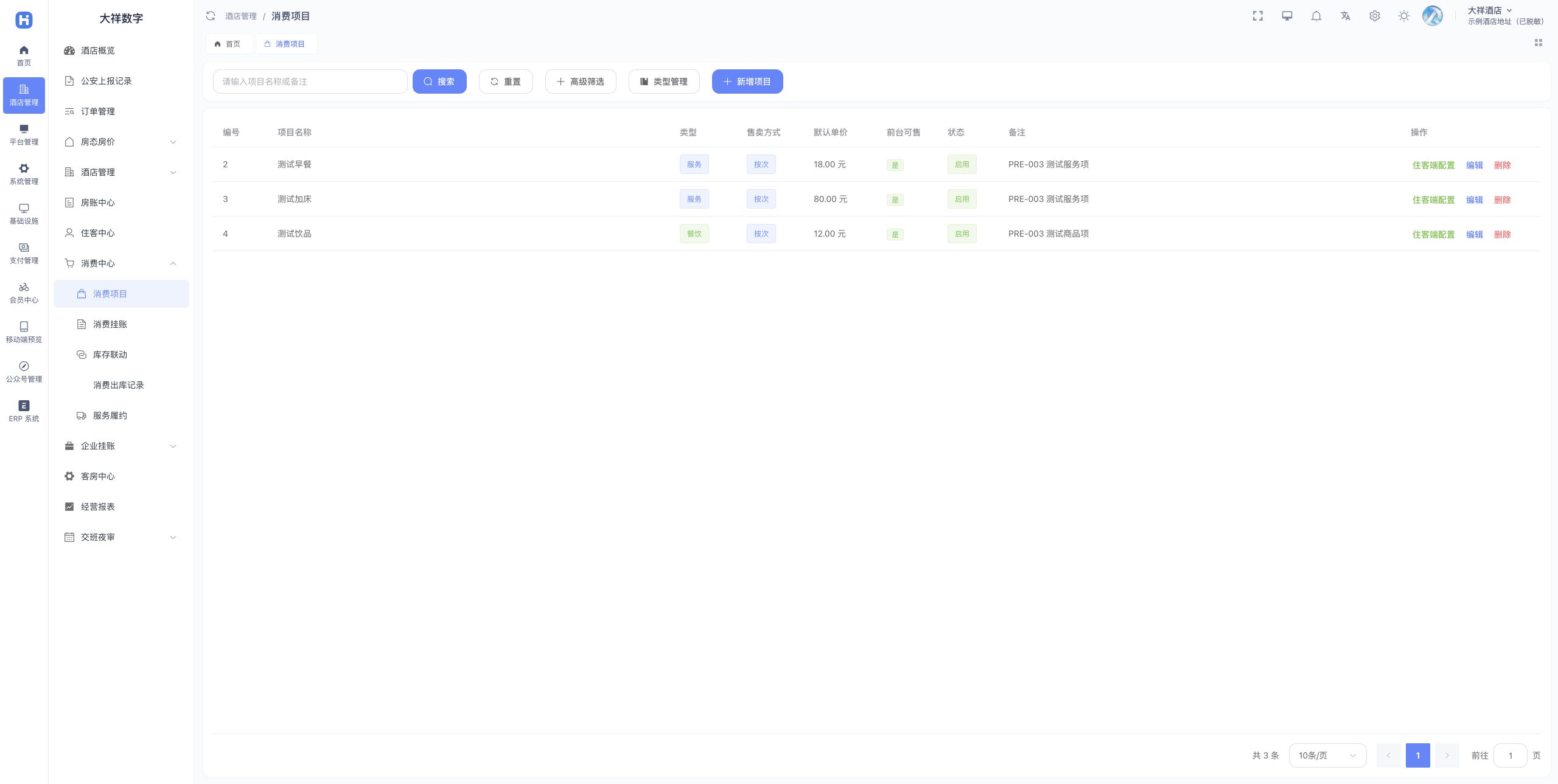Open ERP 系统 in the left rail
1558x784 pixels.
pos(24,411)
